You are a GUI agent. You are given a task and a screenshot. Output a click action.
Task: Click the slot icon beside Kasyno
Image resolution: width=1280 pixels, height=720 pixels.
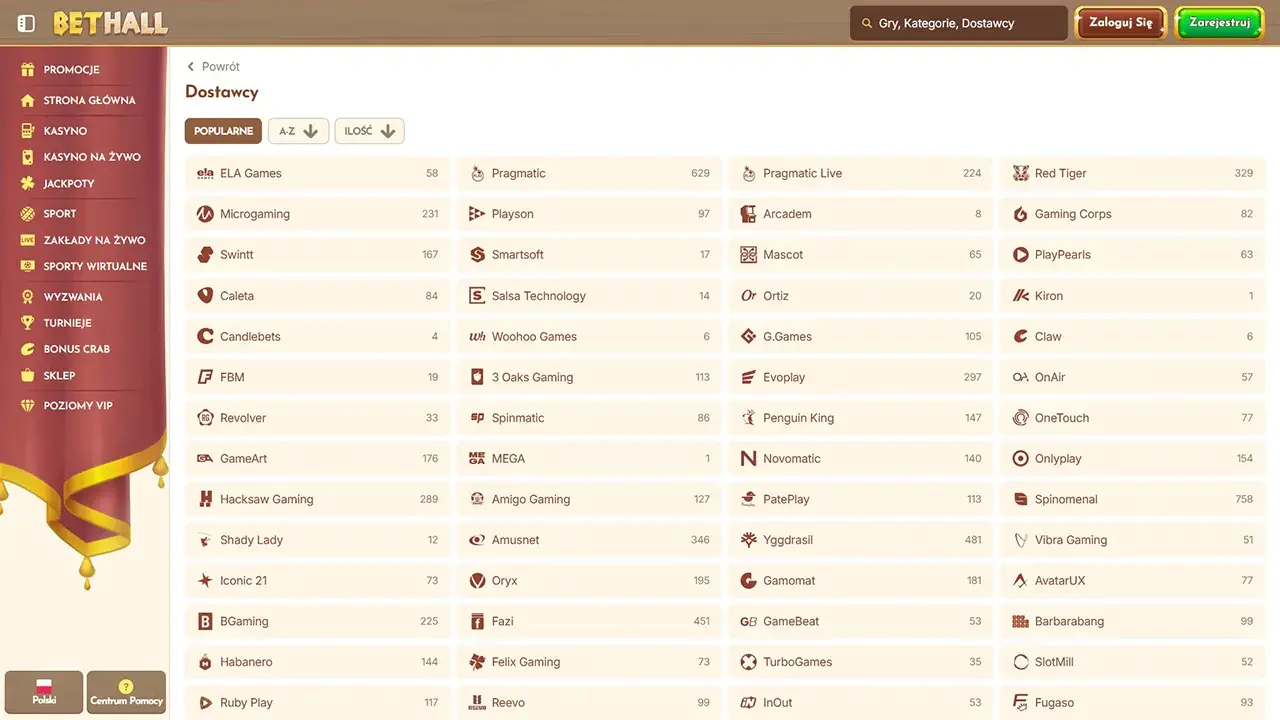pyautogui.click(x=27, y=131)
